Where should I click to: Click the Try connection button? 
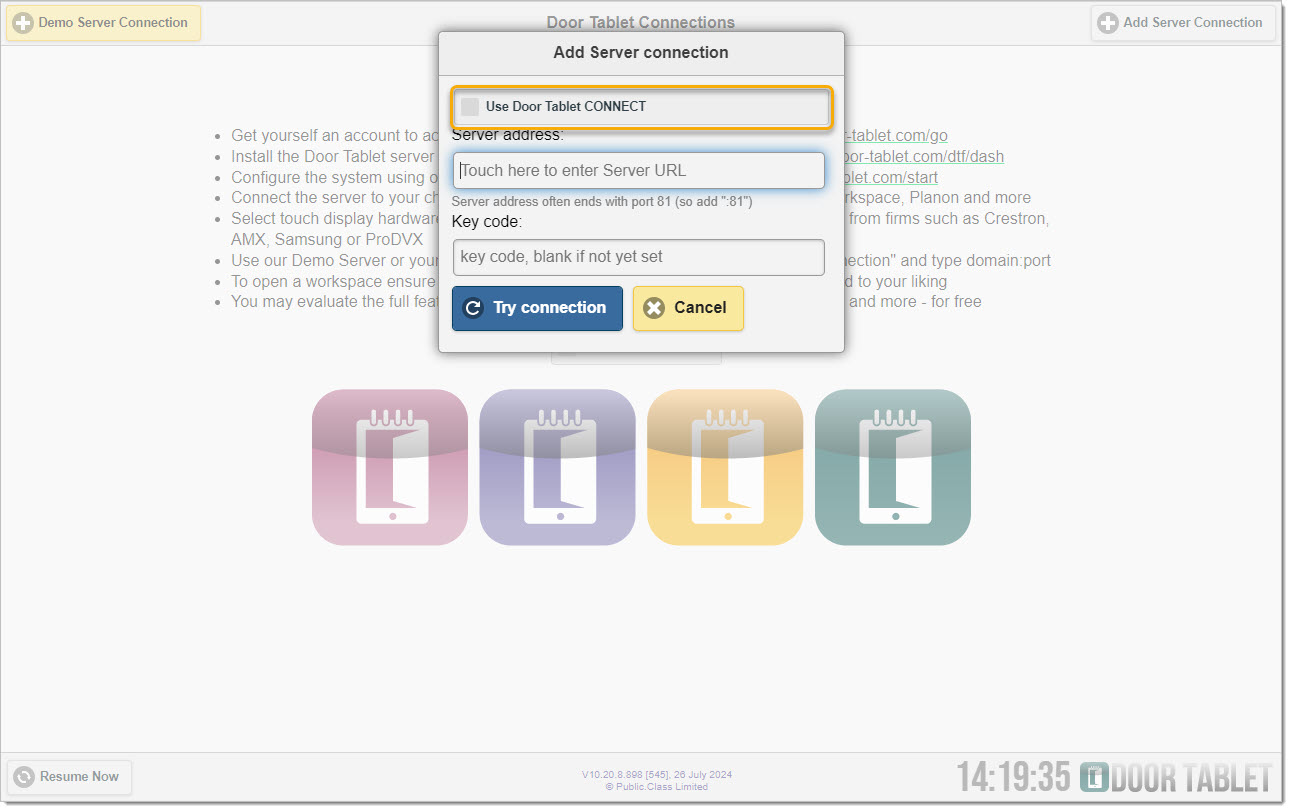[x=537, y=308]
